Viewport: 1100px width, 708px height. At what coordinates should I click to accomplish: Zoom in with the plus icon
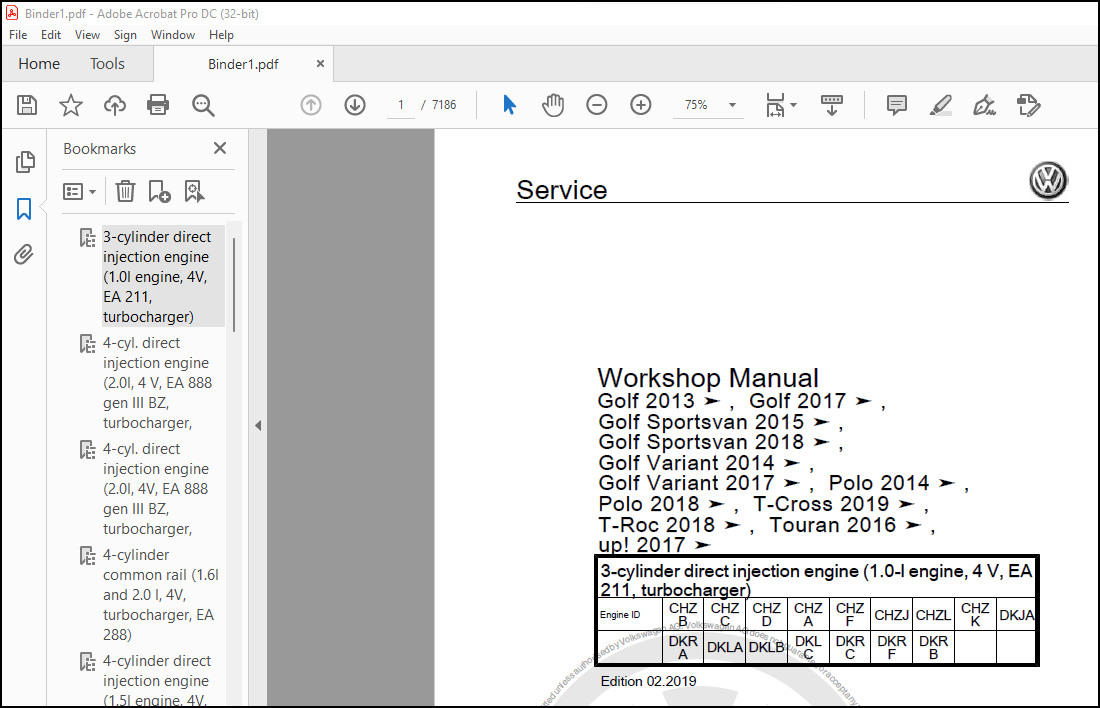tap(640, 105)
